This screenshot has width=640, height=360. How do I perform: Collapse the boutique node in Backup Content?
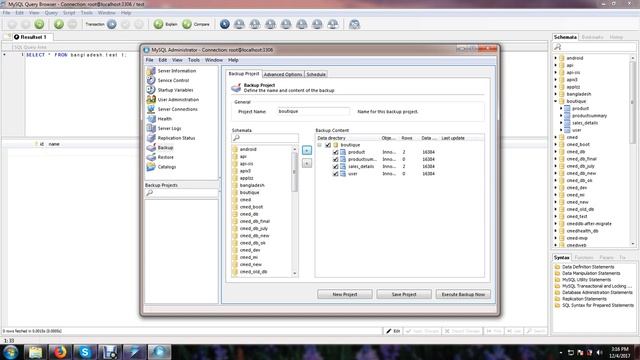point(320,145)
